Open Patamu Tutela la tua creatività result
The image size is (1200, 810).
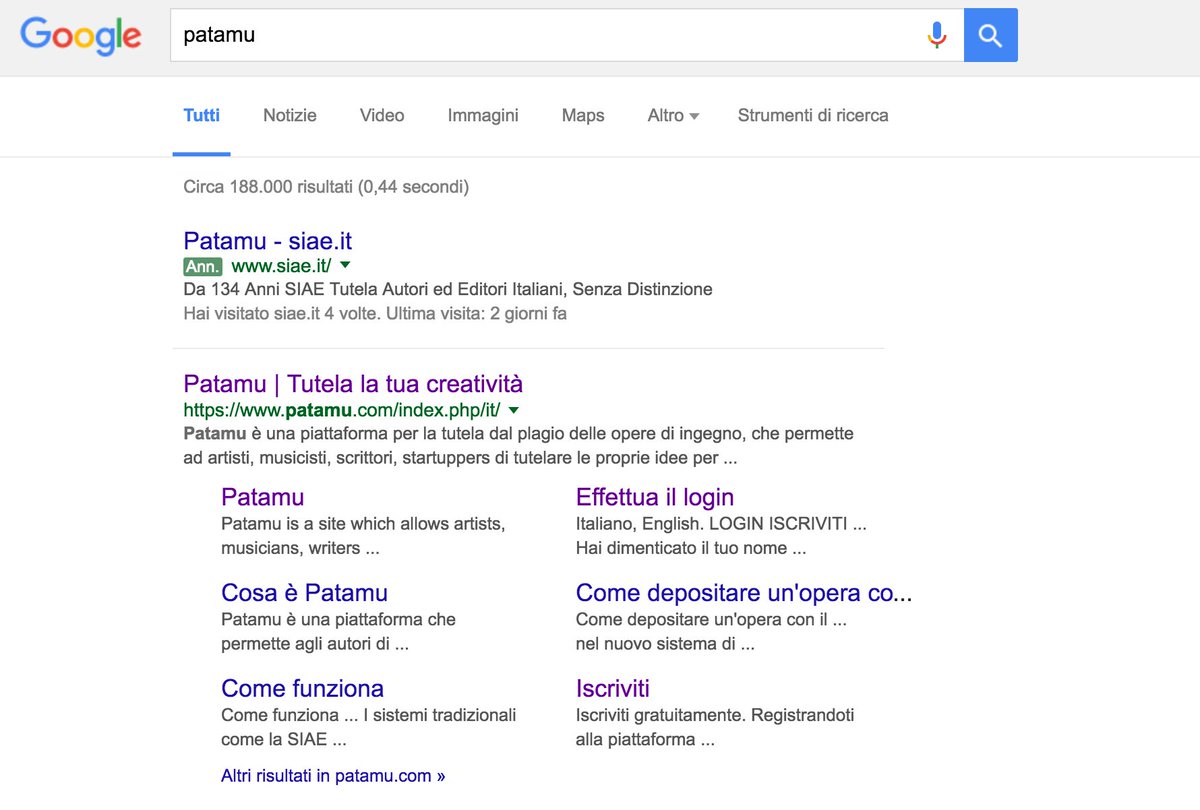click(352, 384)
